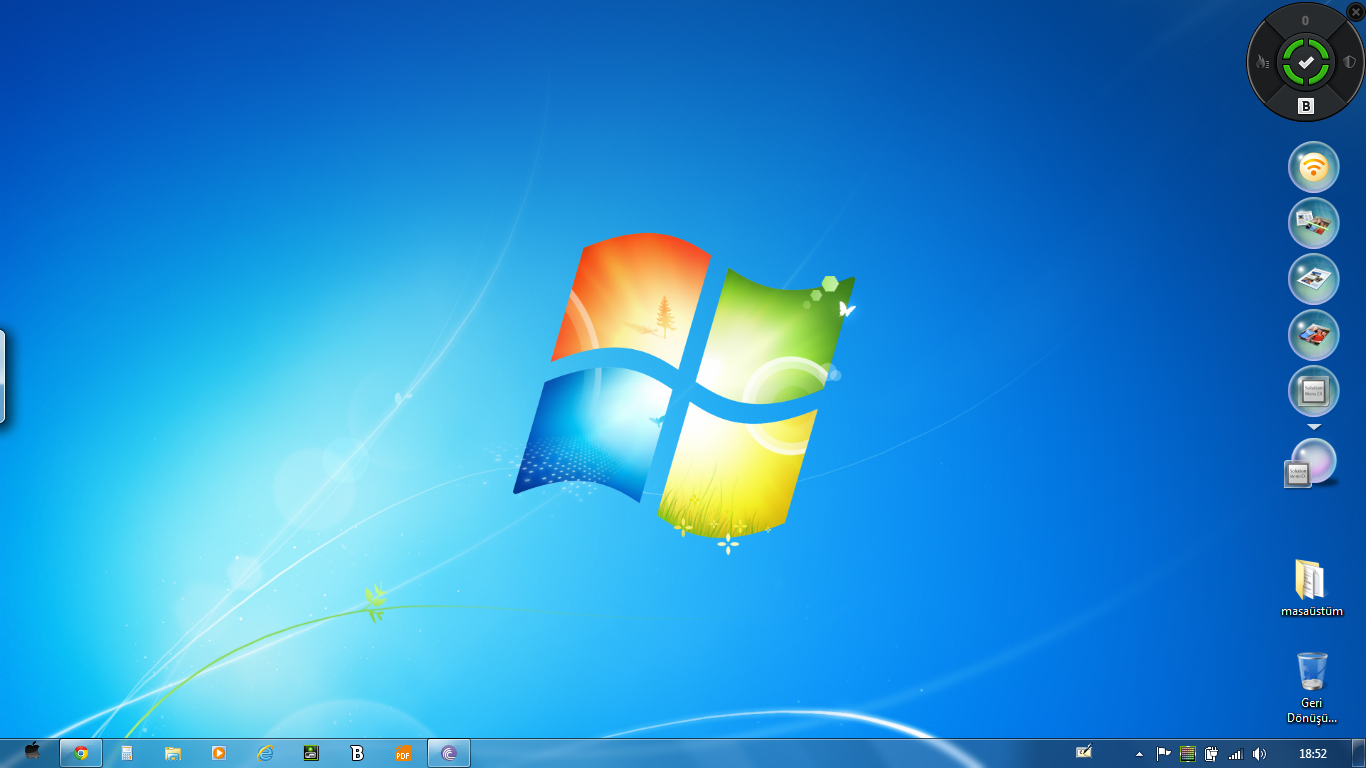Open the battery power plug tray icon

tap(1212, 753)
